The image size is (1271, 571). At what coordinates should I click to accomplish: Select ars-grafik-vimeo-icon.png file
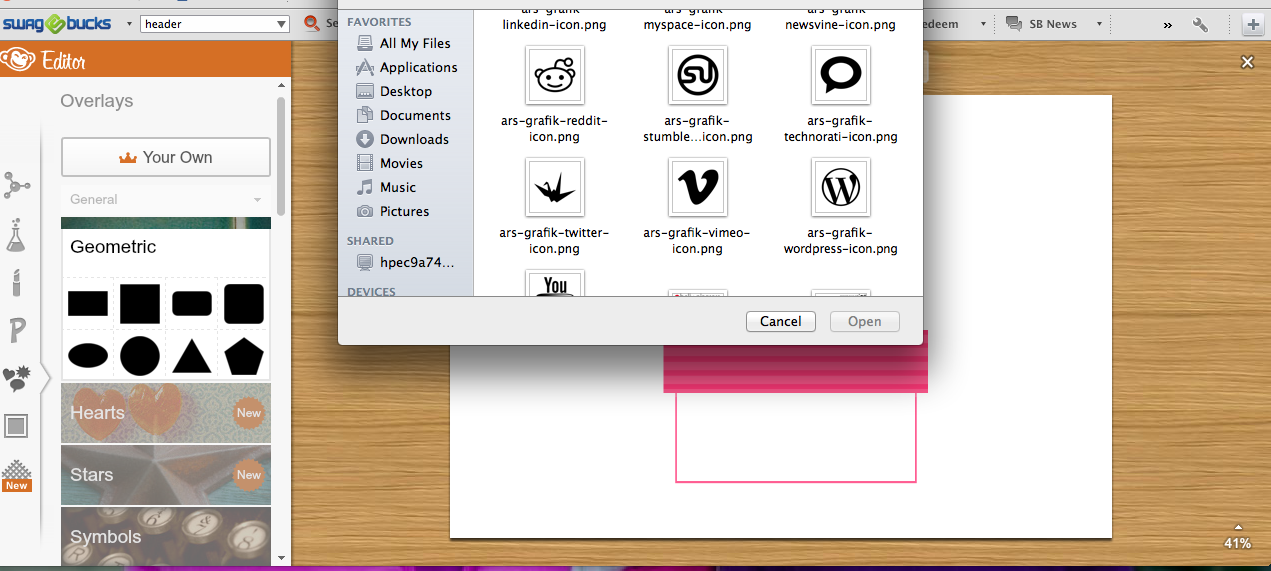(x=698, y=187)
